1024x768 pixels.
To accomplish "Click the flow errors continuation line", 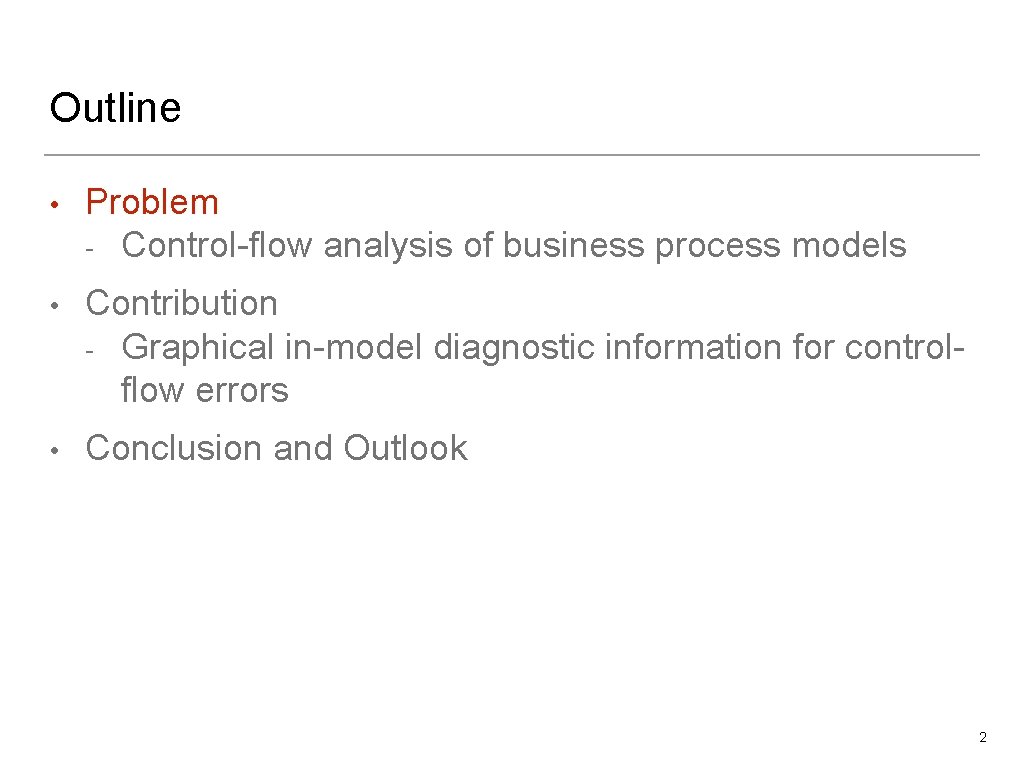I will pyautogui.click(x=204, y=390).
